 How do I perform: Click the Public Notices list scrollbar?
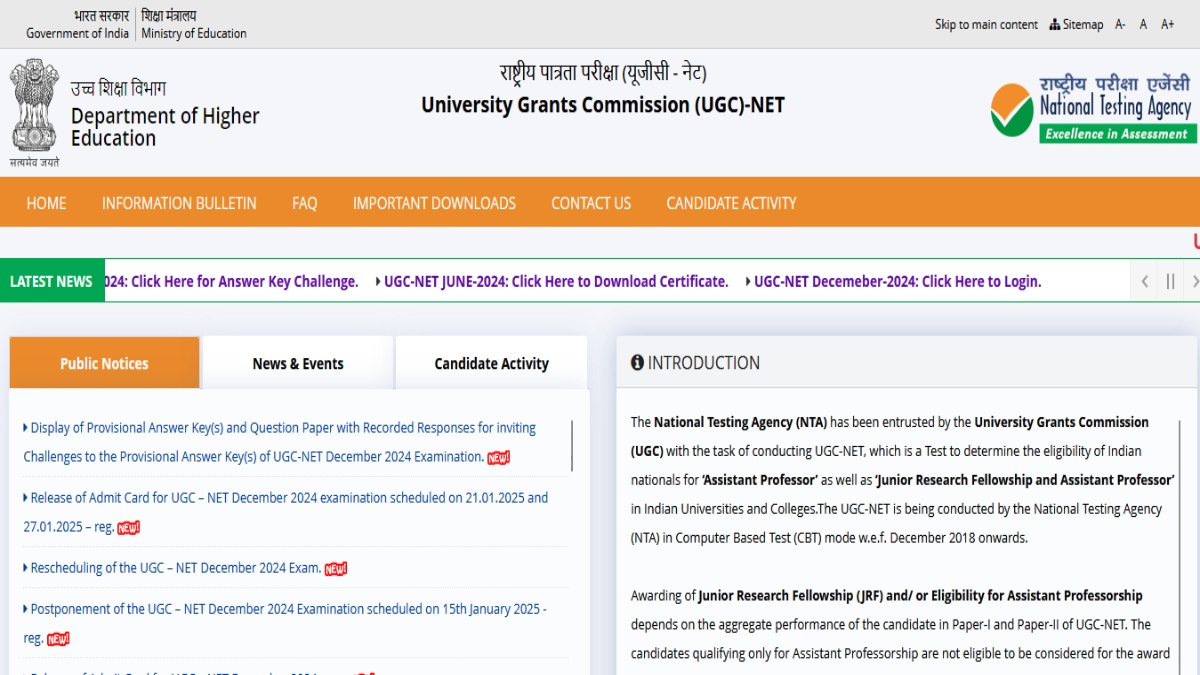pyautogui.click(x=572, y=445)
